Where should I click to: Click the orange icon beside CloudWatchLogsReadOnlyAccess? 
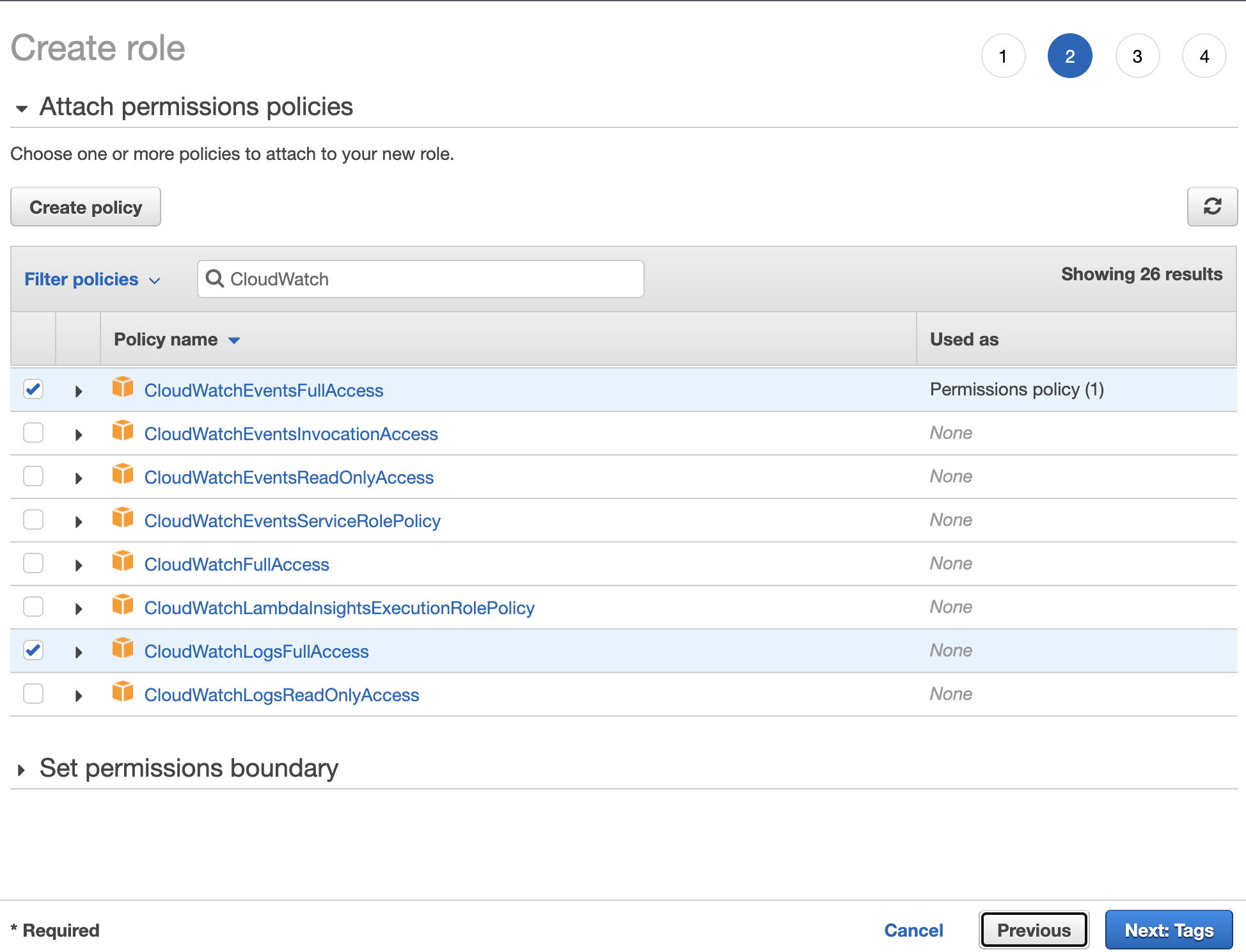pyautogui.click(x=123, y=692)
